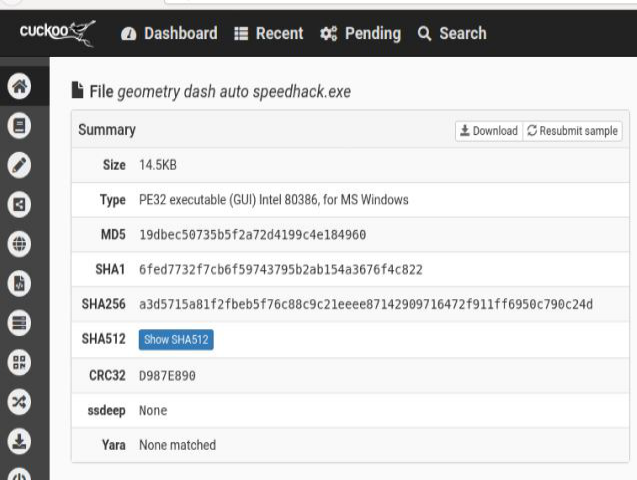Click the file name geometry dash auto speedhack.exe
The image size is (637, 480).
[234, 91]
